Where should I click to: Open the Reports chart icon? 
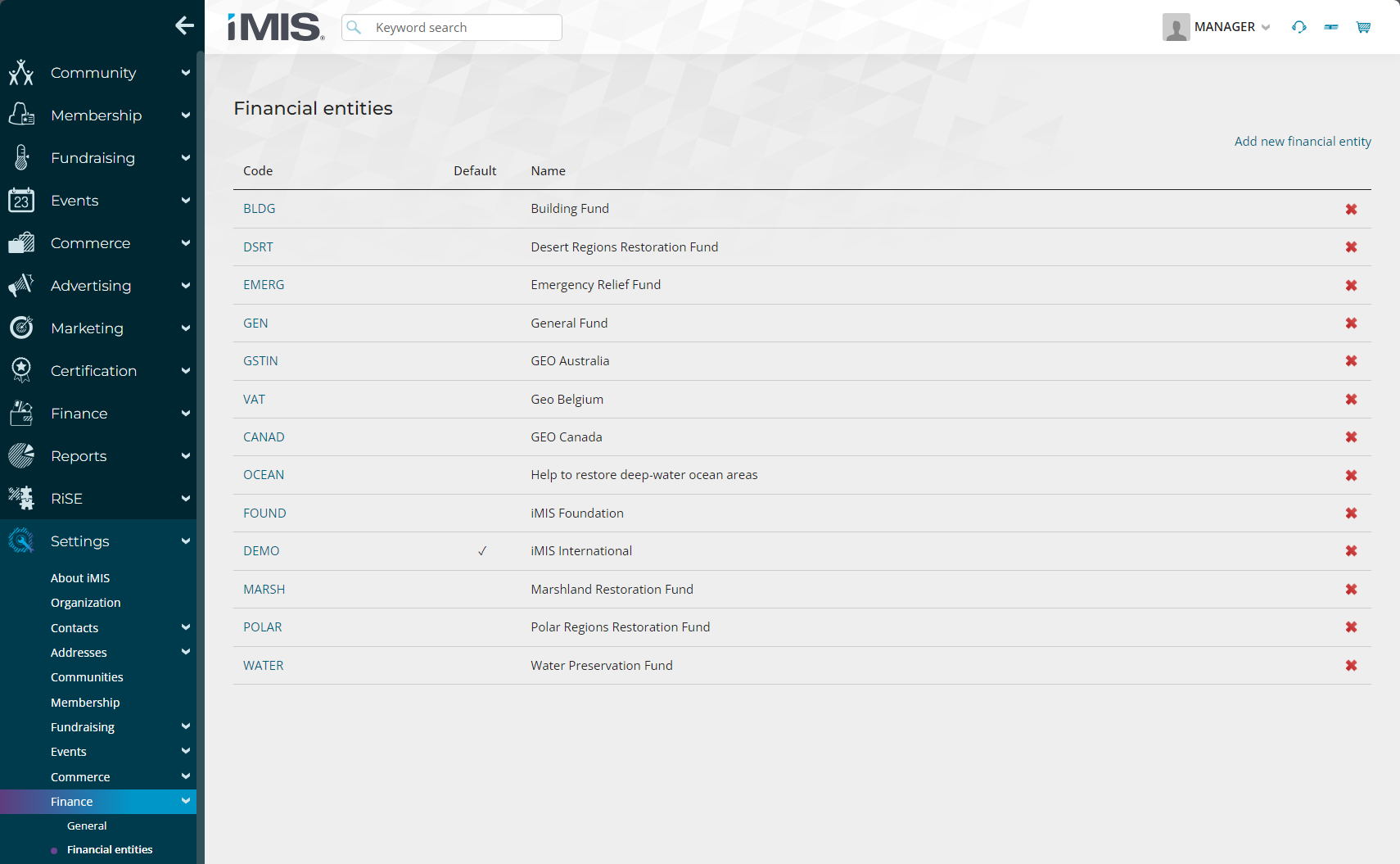(21, 455)
